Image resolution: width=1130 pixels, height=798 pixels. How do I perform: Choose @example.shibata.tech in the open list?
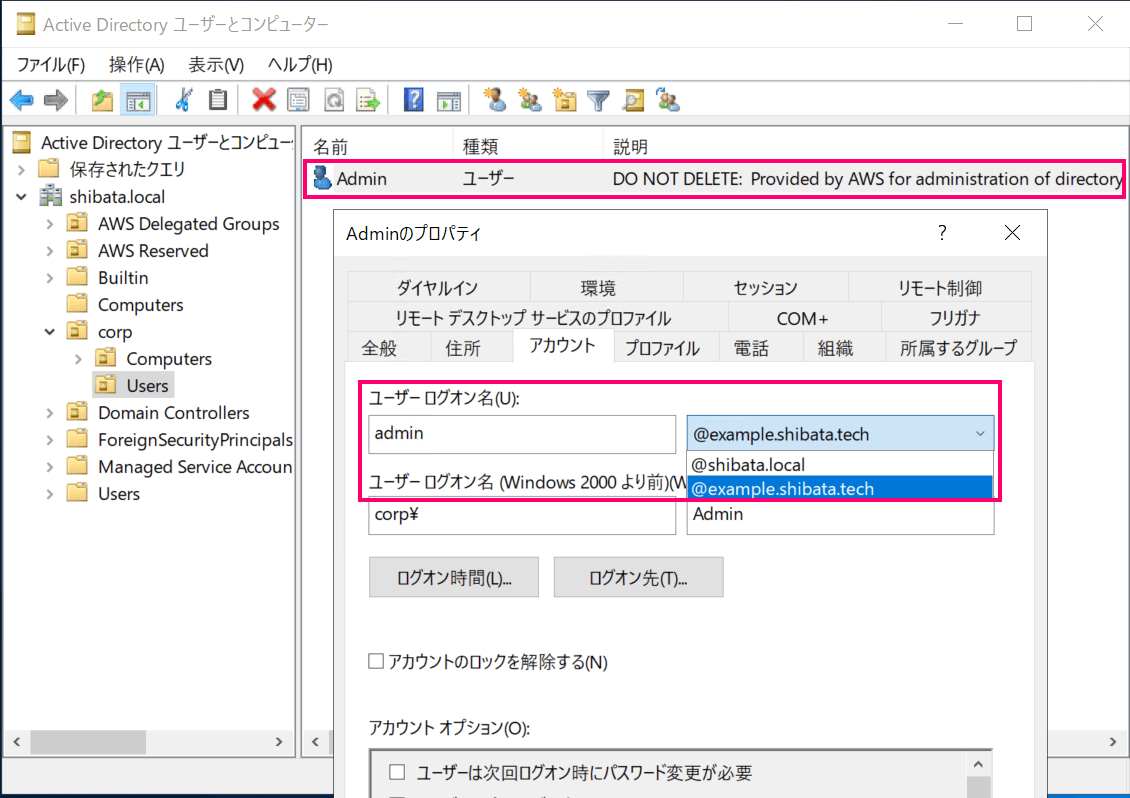pos(840,489)
